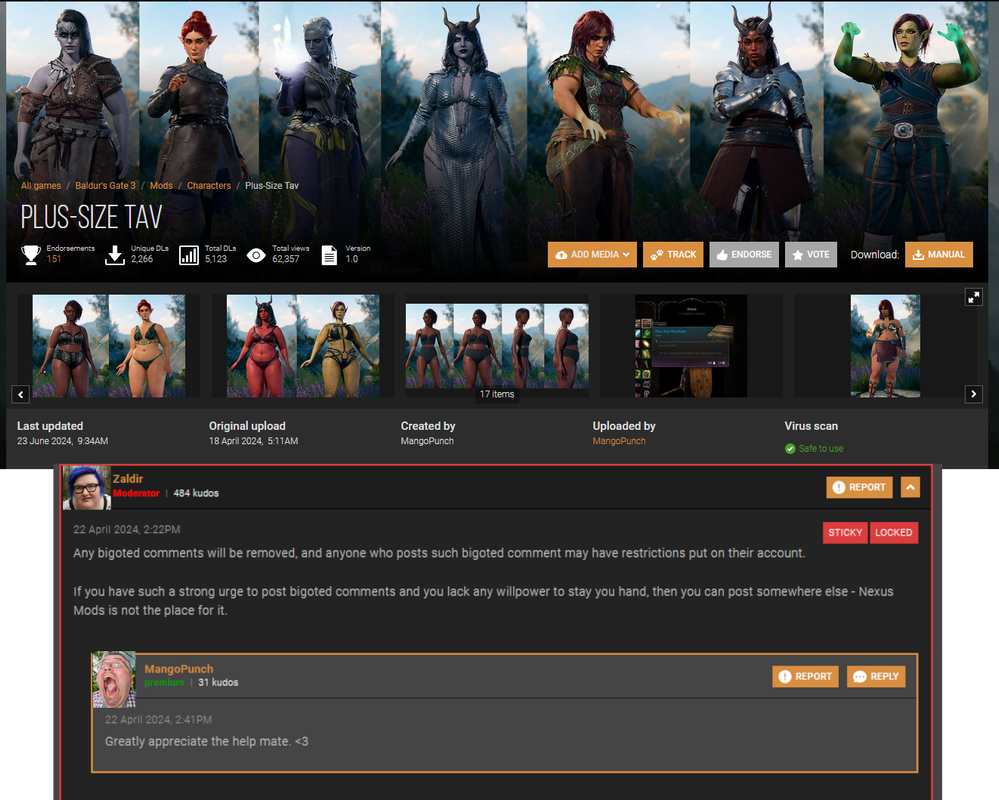999x800 pixels.
Task: Click the Total DLs bar chart icon
Action: pyautogui.click(x=189, y=255)
